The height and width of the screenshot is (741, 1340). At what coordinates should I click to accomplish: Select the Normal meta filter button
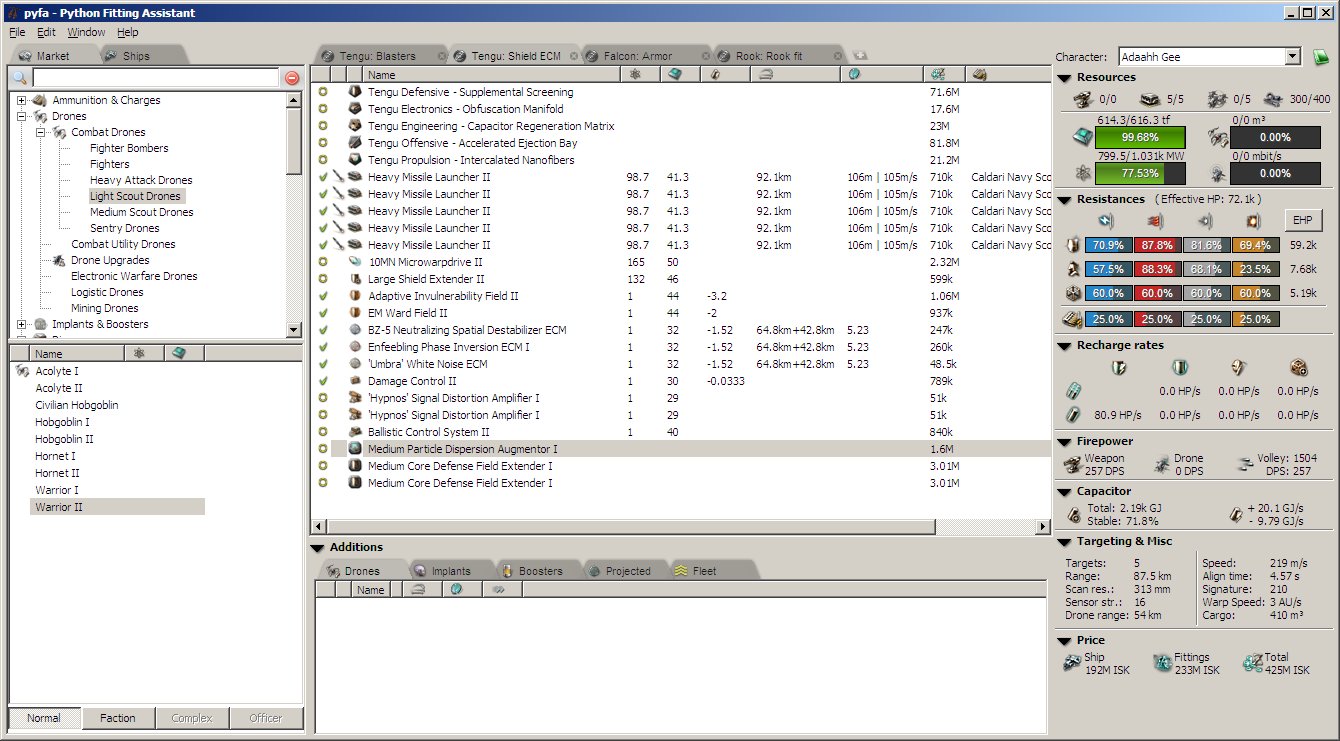(44, 718)
